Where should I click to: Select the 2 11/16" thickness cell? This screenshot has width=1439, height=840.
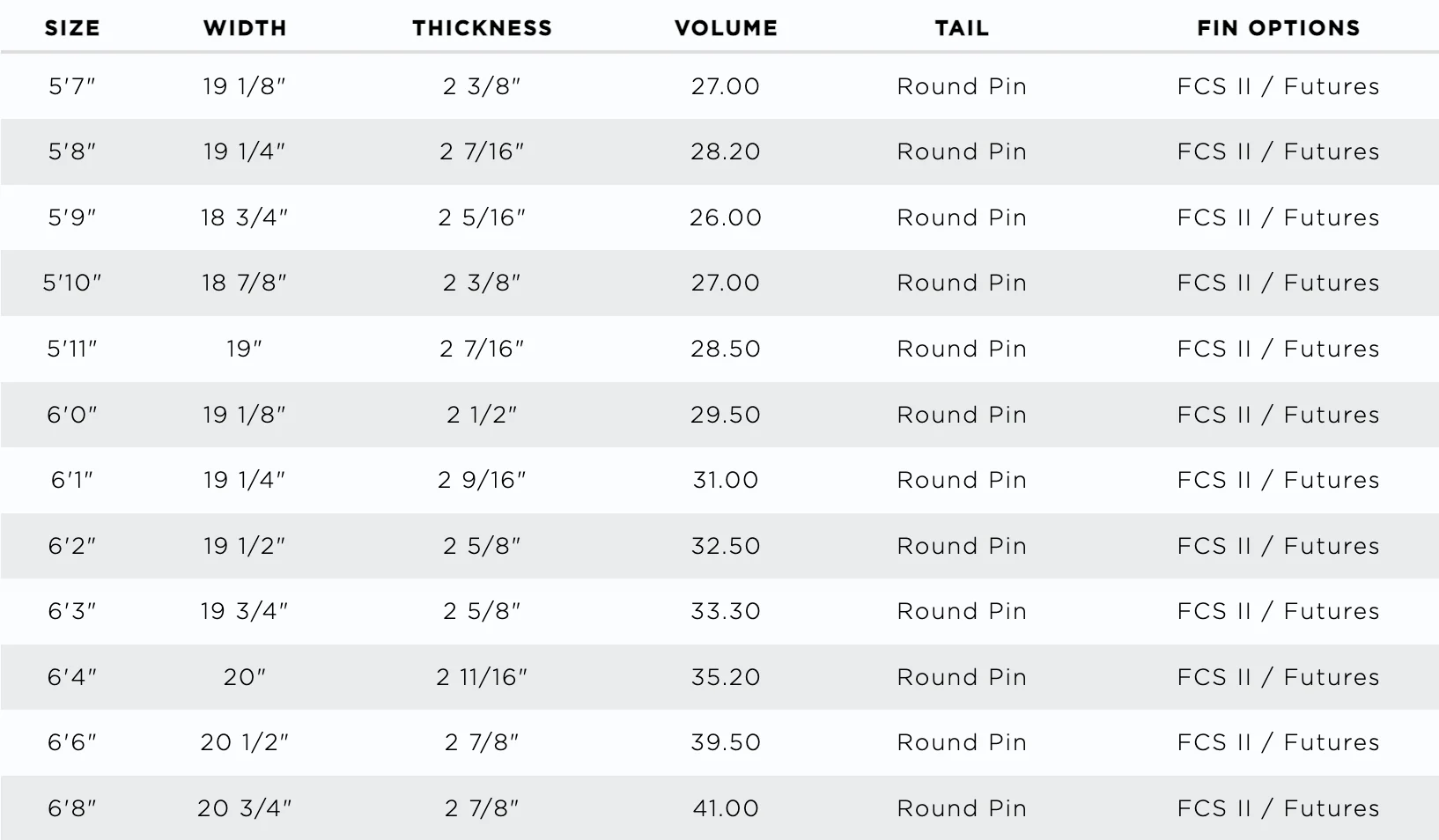pyautogui.click(x=482, y=677)
